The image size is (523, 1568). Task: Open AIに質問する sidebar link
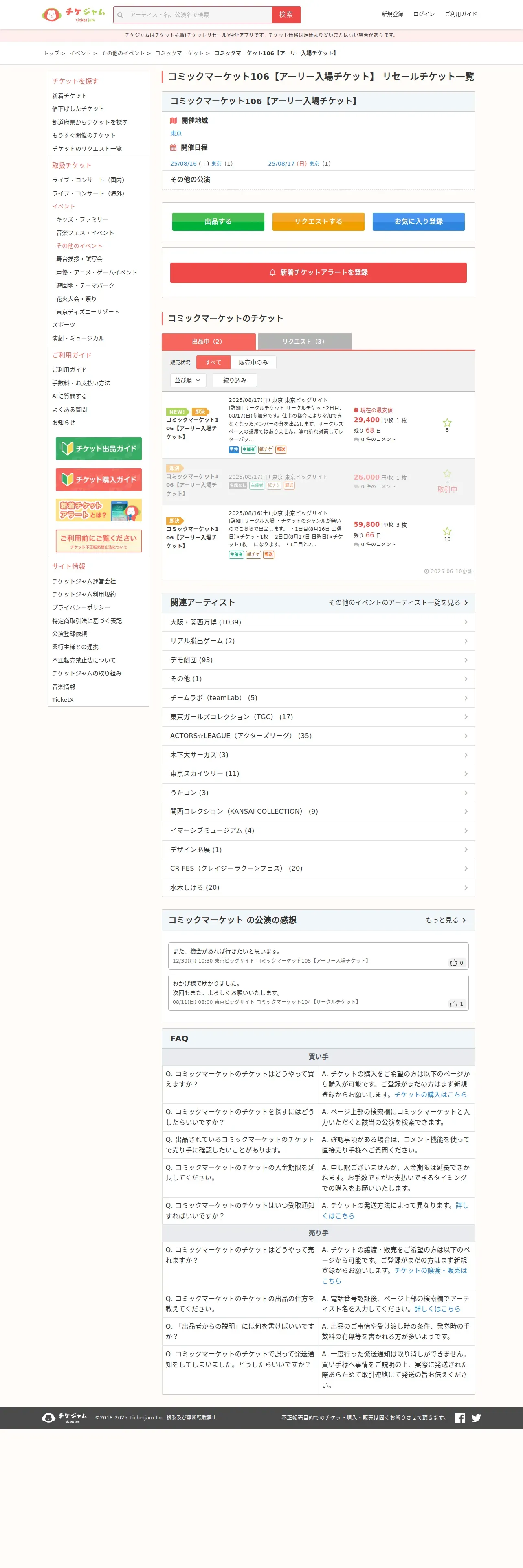pyautogui.click(x=69, y=396)
